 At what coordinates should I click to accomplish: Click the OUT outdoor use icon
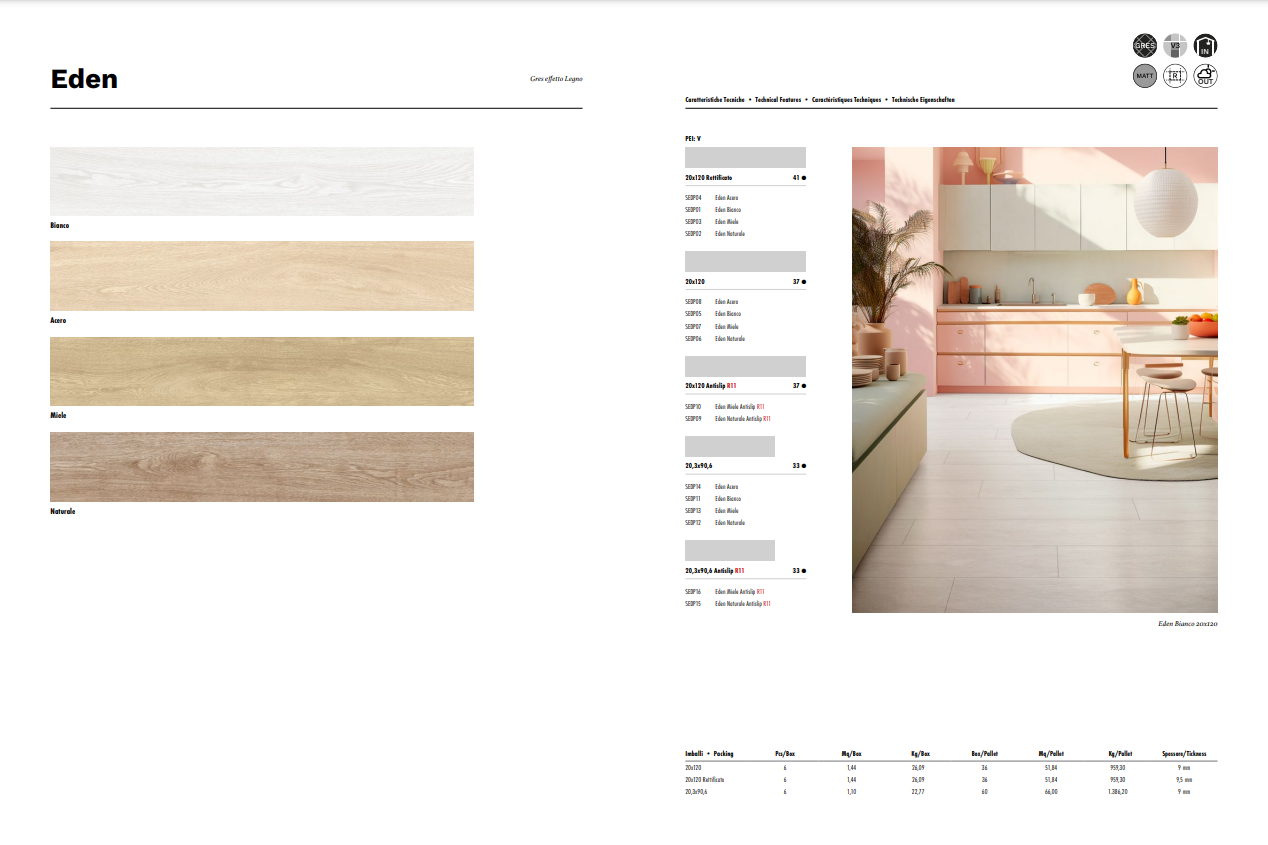tap(1206, 76)
